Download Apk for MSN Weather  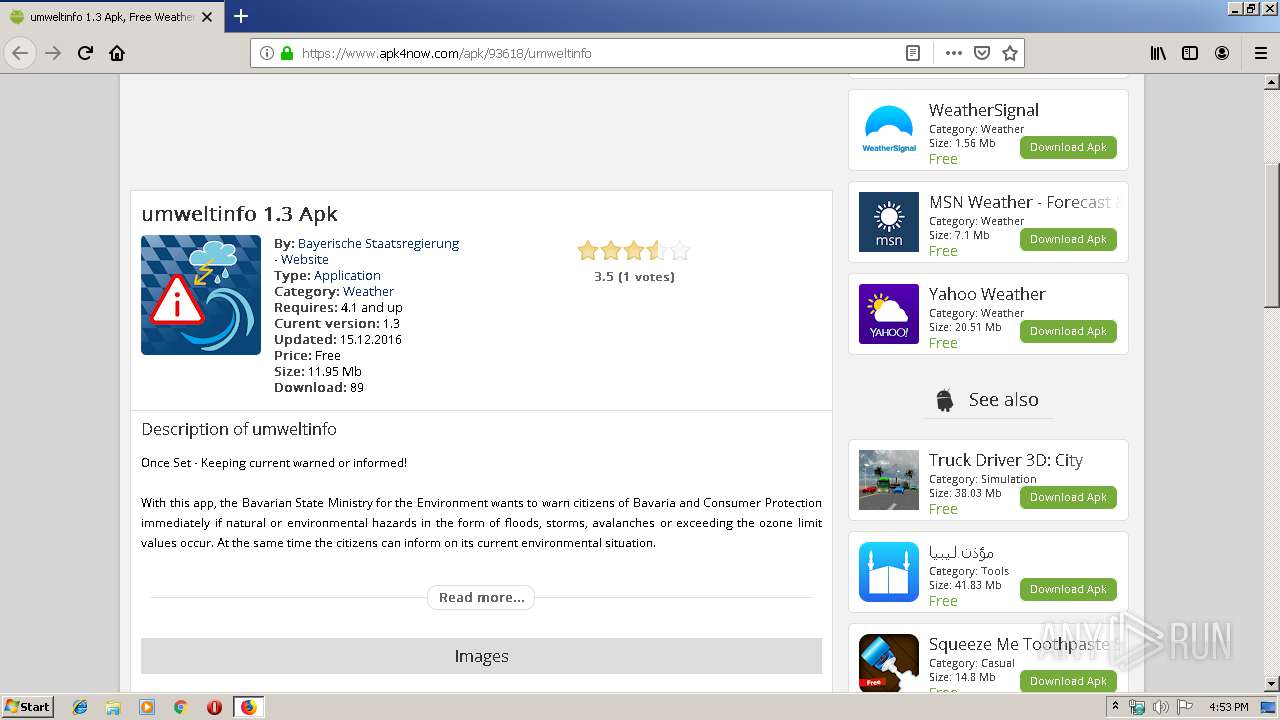1068,239
